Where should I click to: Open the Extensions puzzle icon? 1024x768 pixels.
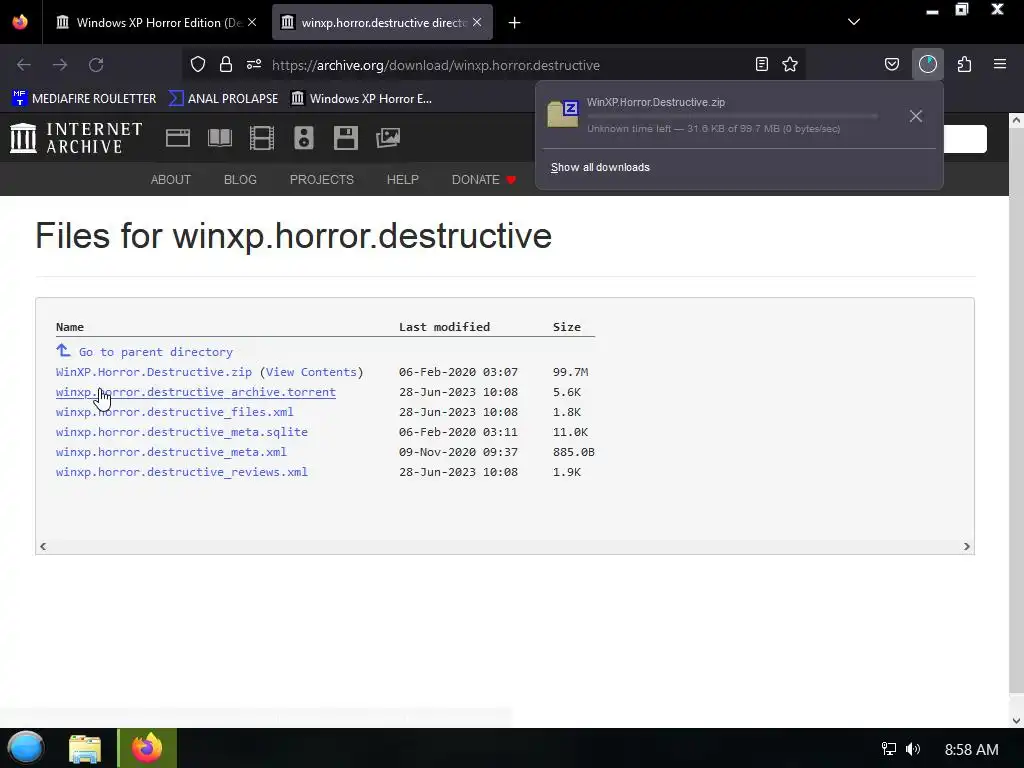pyautogui.click(x=964, y=64)
